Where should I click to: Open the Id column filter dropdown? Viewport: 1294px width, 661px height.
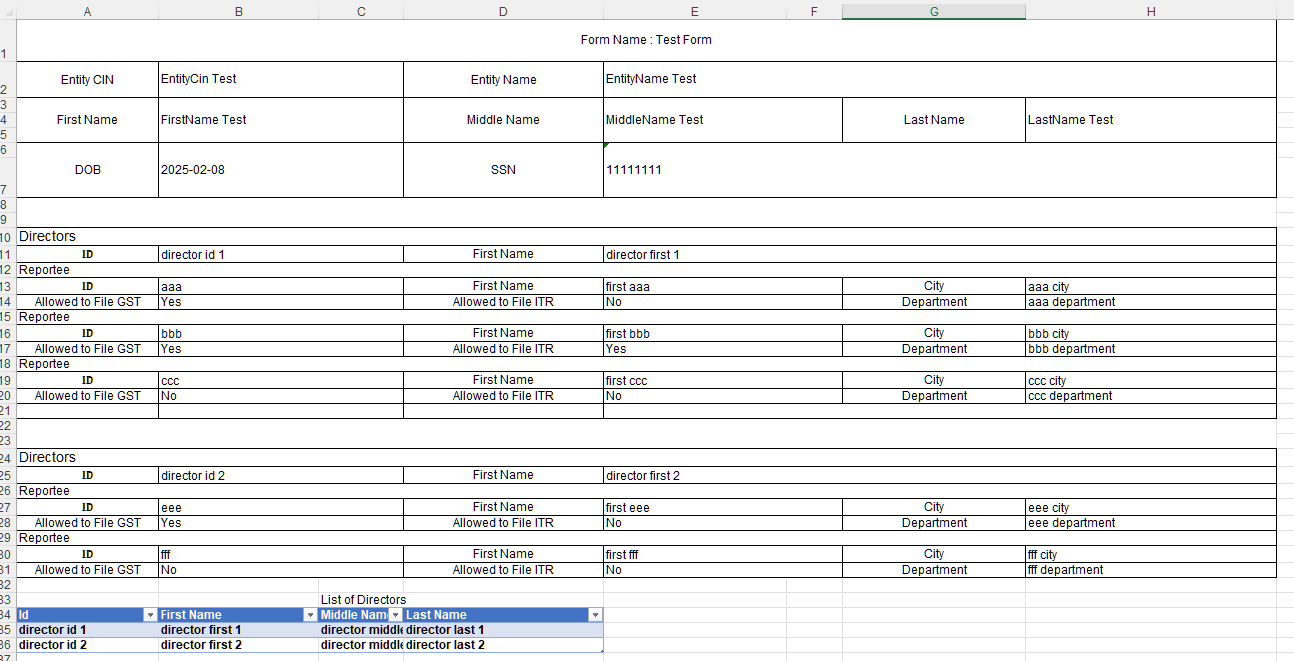150,615
